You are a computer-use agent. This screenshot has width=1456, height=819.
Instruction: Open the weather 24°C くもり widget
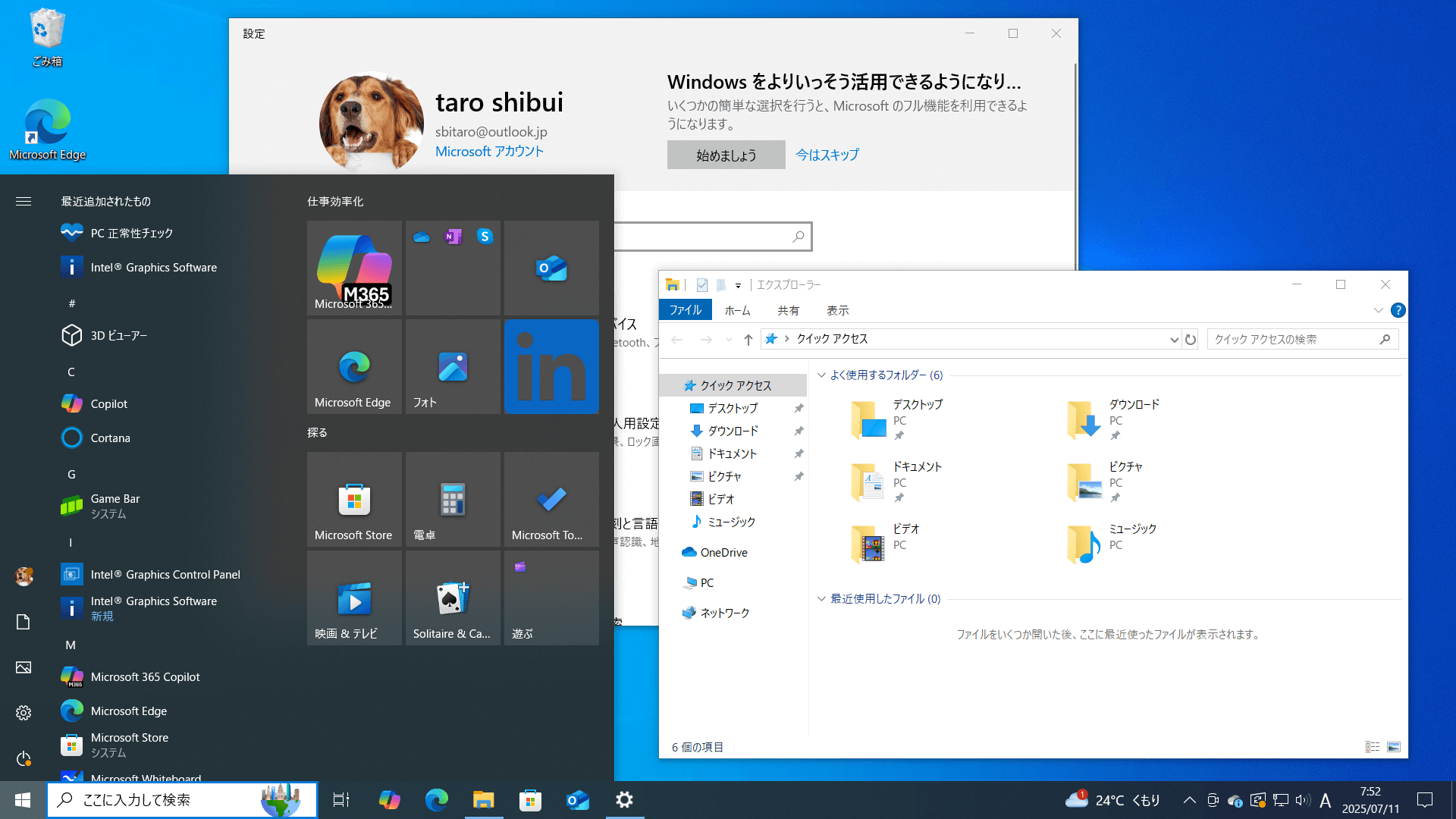[1112, 800]
